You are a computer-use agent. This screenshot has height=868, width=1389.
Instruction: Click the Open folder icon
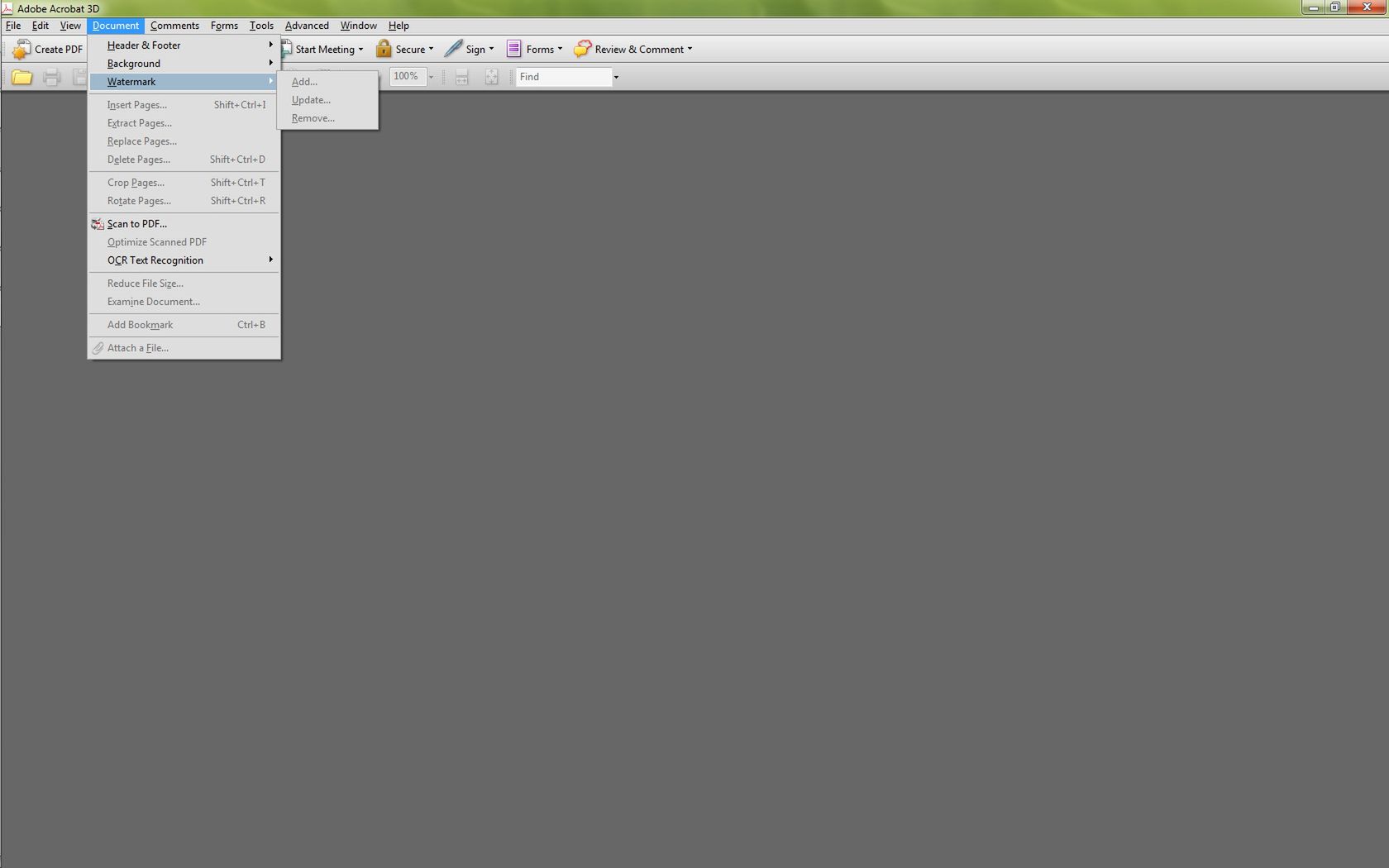pos(22,77)
